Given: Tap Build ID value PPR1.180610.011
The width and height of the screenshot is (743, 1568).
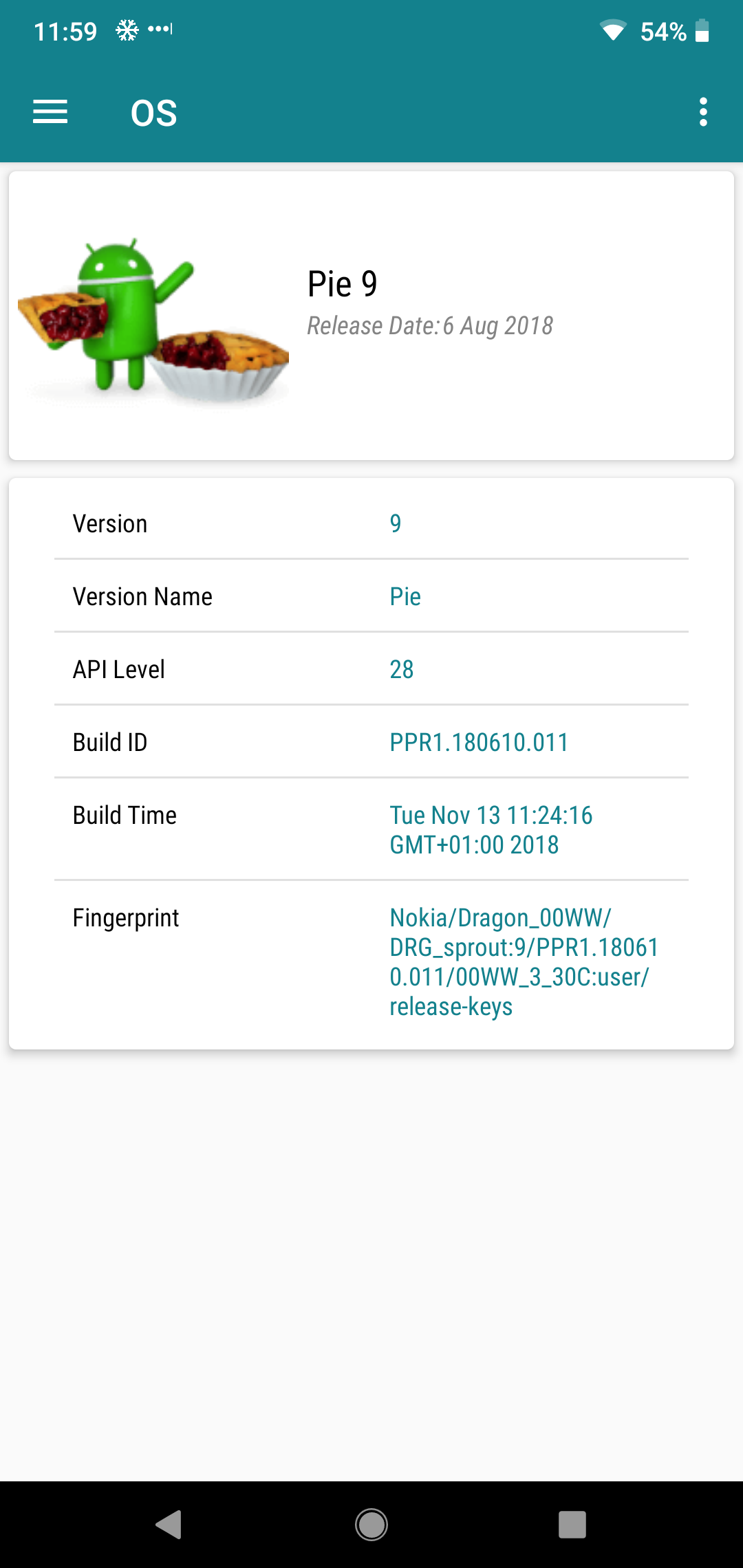Looking at the screenshot, I should pos(479,742).
